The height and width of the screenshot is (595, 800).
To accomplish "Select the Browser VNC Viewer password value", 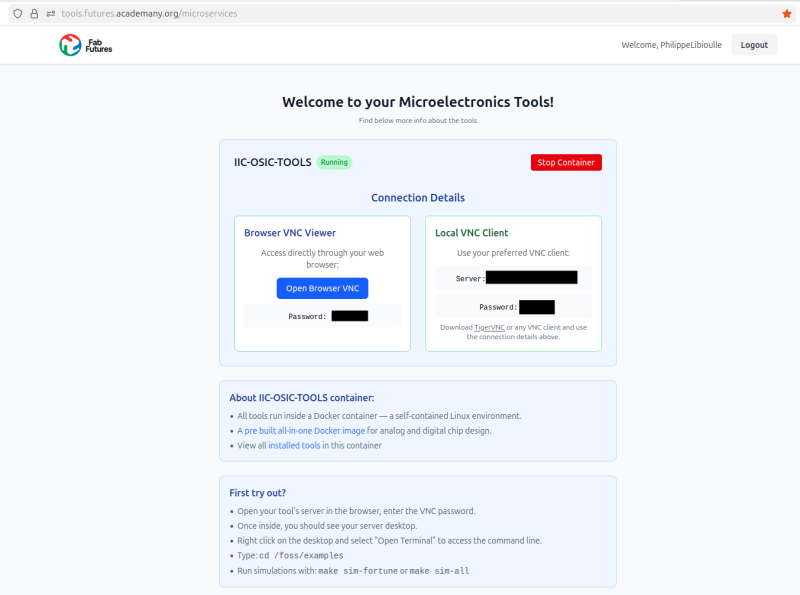I will pos(350,316).
